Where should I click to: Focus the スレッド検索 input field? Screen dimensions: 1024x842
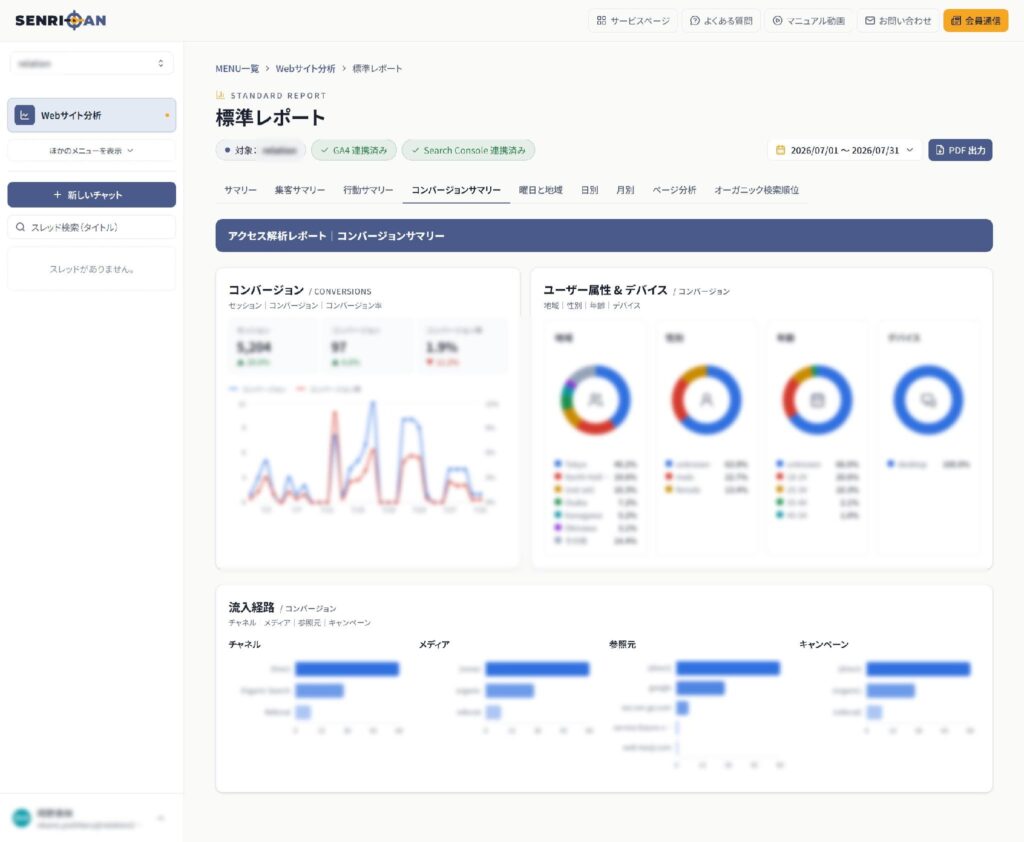91,227
